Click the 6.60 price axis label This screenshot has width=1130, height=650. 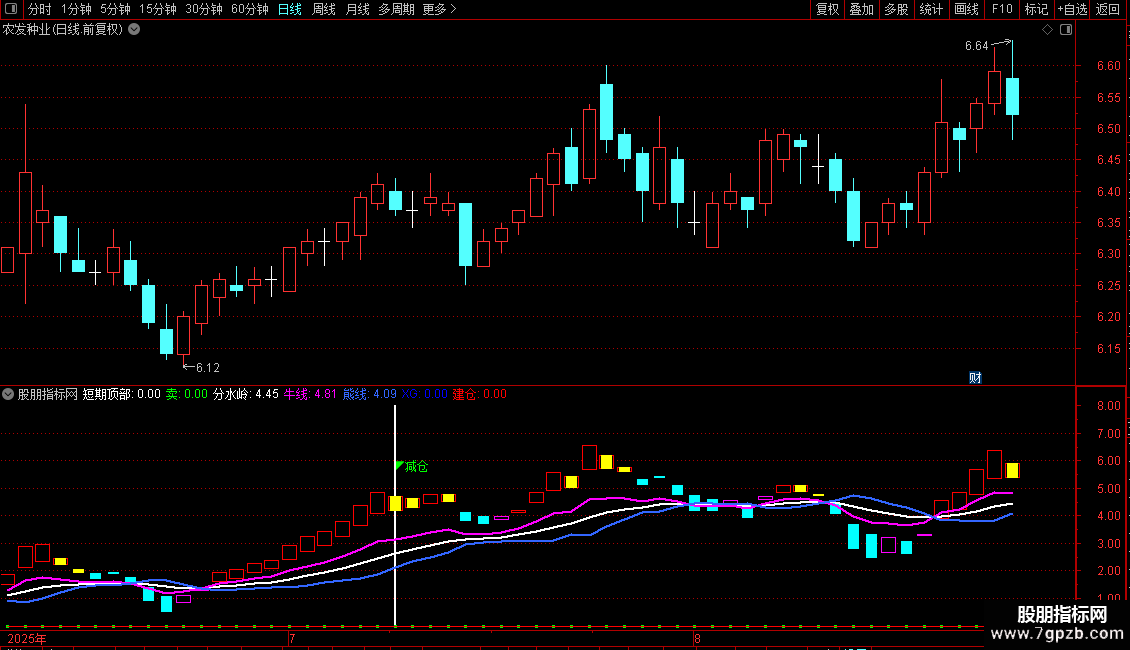point(1108,66)
